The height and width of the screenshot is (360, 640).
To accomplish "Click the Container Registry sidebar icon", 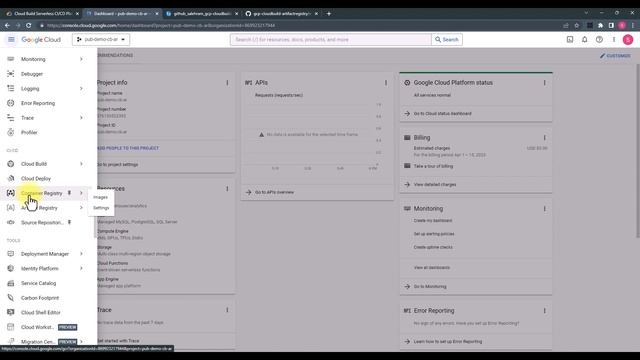I will (x=11, y=193).
